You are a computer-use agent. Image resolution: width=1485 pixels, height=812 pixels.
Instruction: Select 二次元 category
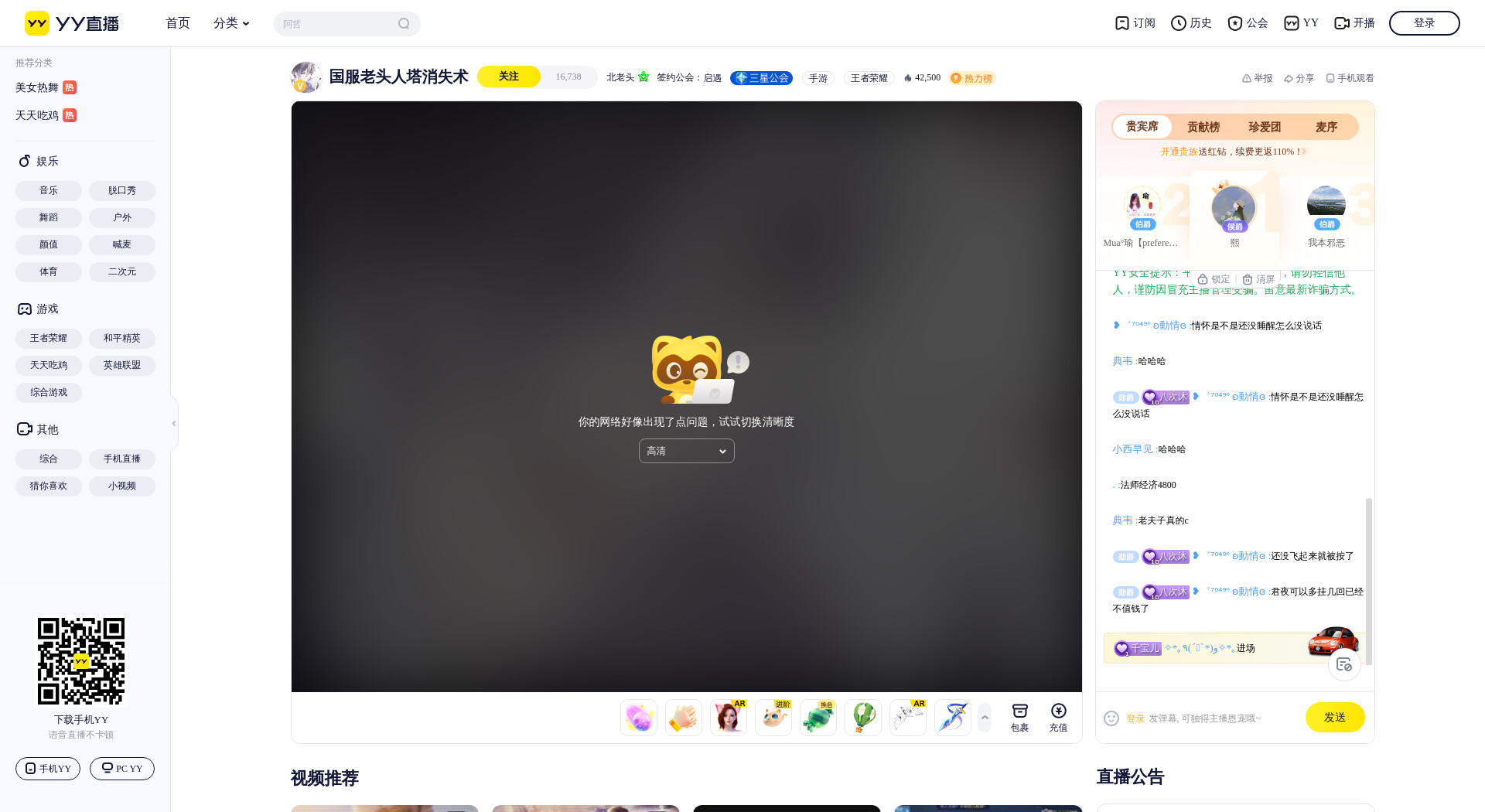click(x=122, y=271)
